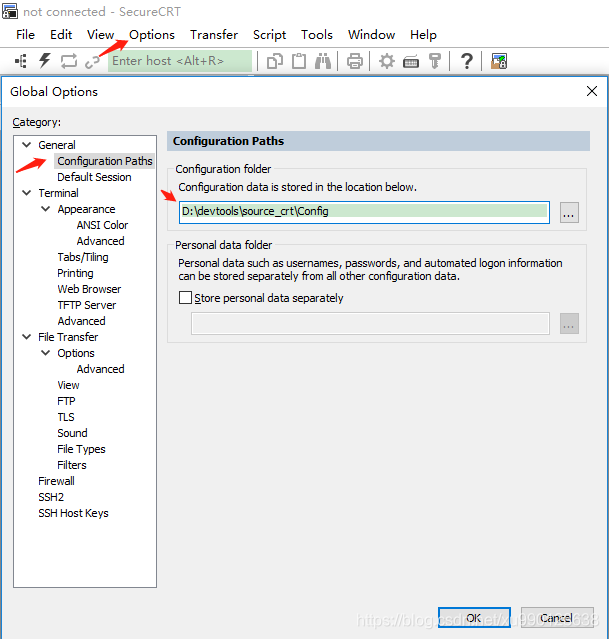Select Default Session in category tree

coord(94,177)
